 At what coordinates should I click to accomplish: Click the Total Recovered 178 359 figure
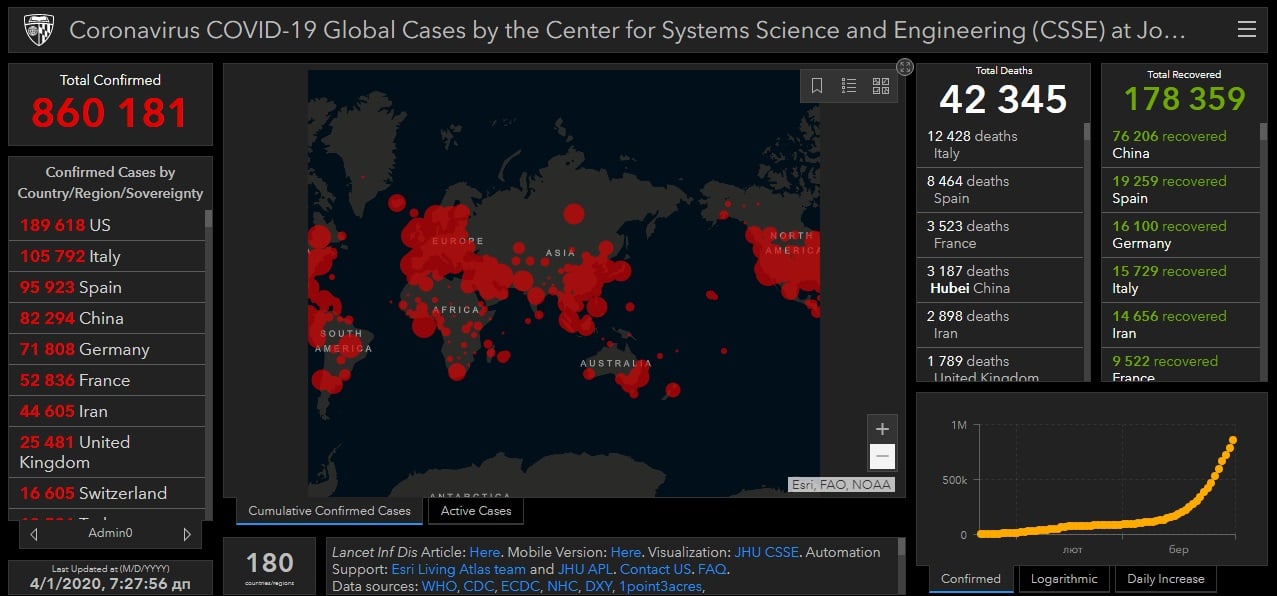1185,99
